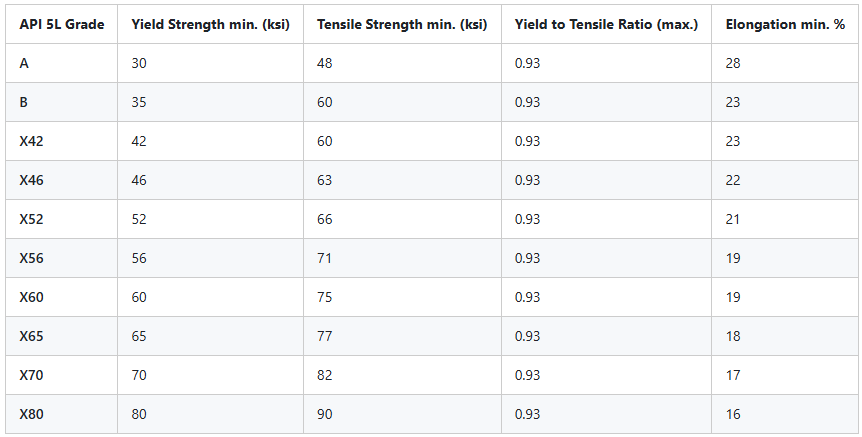
Task: Select the X46 grade cell
Action: click(31, 180)
